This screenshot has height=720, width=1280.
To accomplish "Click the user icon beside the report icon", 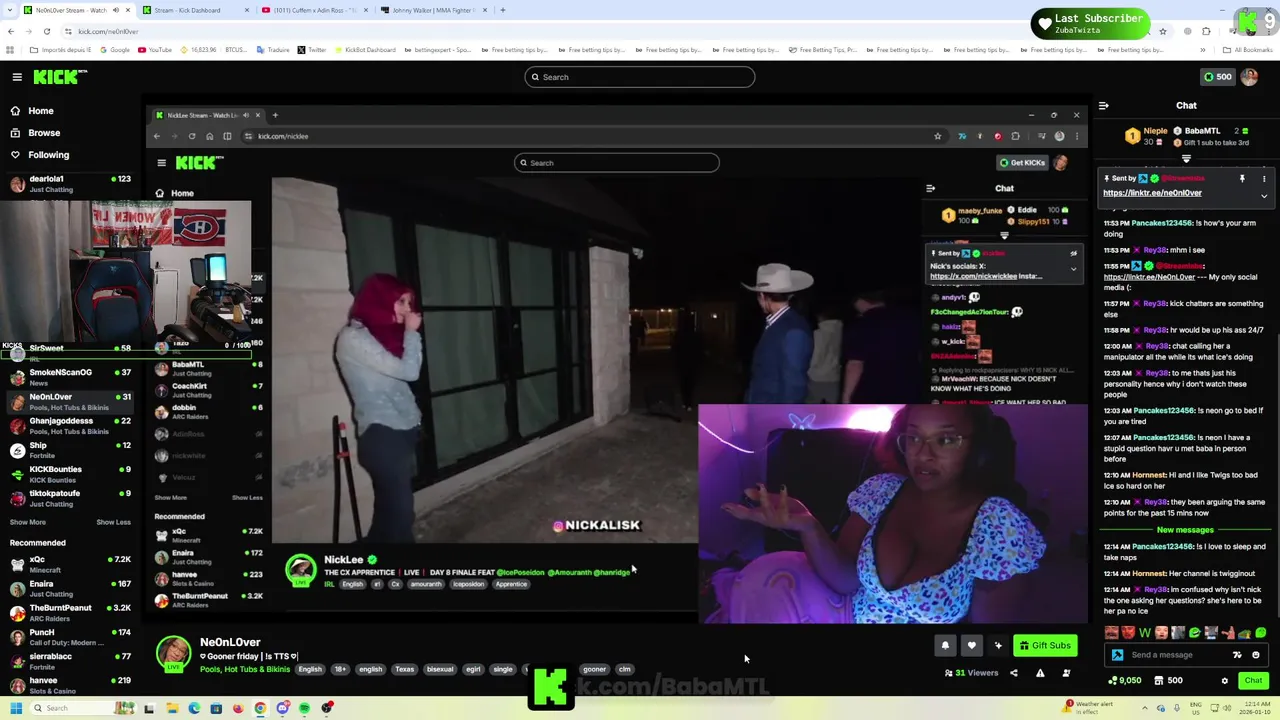I will 1066,673.
